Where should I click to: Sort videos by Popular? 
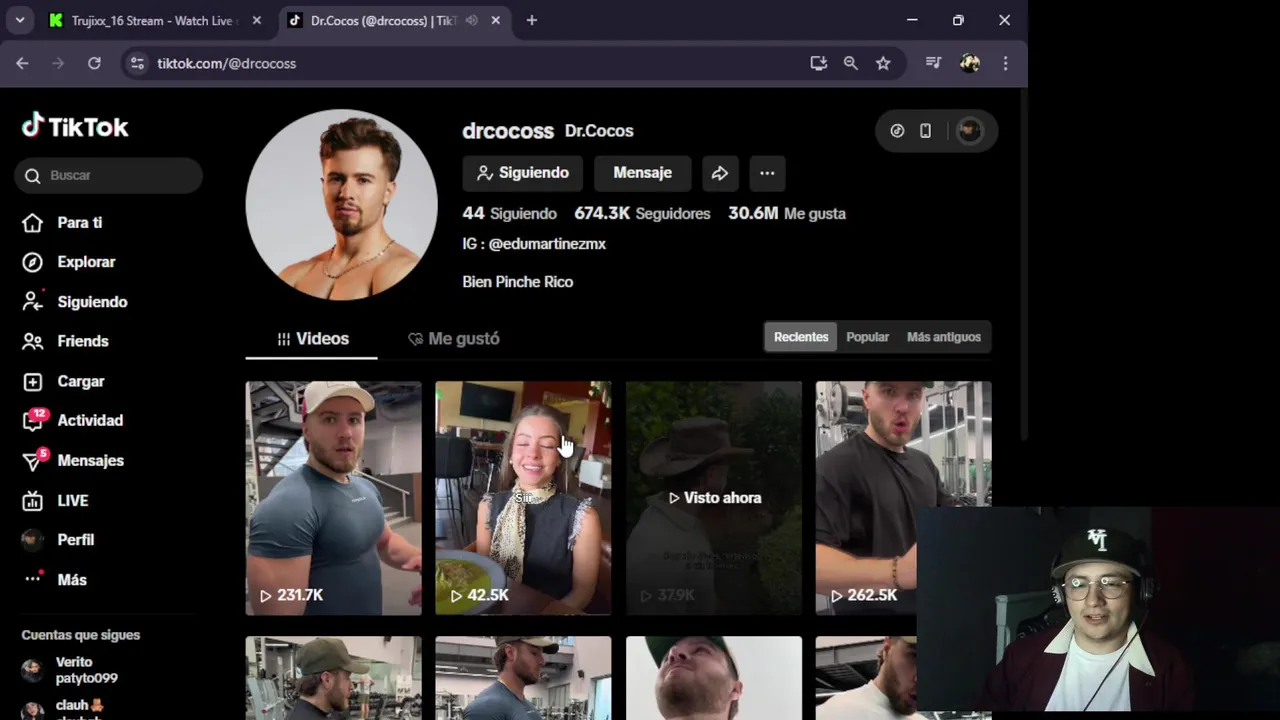pos(867,337)
